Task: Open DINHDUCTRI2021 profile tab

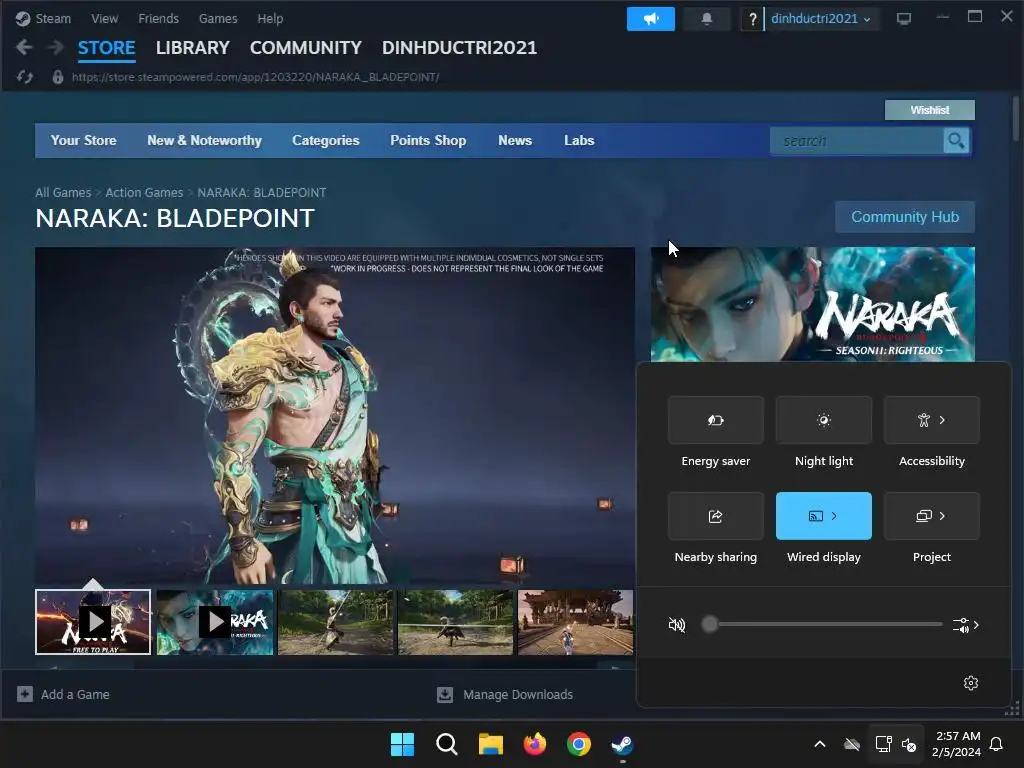Action: click(460, 48)
